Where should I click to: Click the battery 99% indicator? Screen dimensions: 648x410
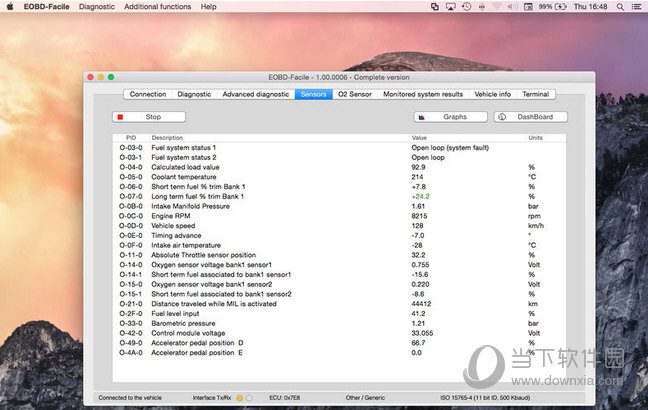(x=552, y=7)
